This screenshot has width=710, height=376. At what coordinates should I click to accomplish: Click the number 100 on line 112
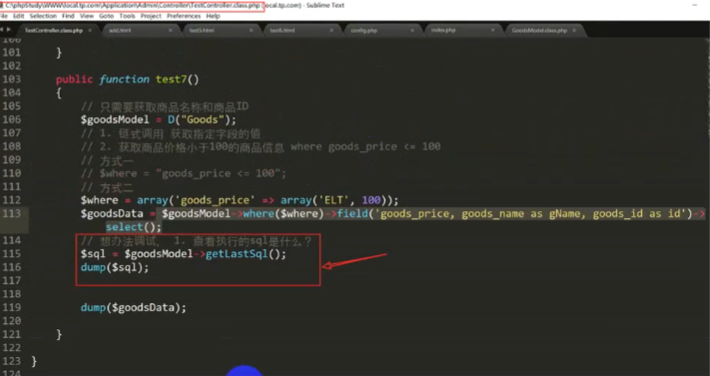(371, 200)
